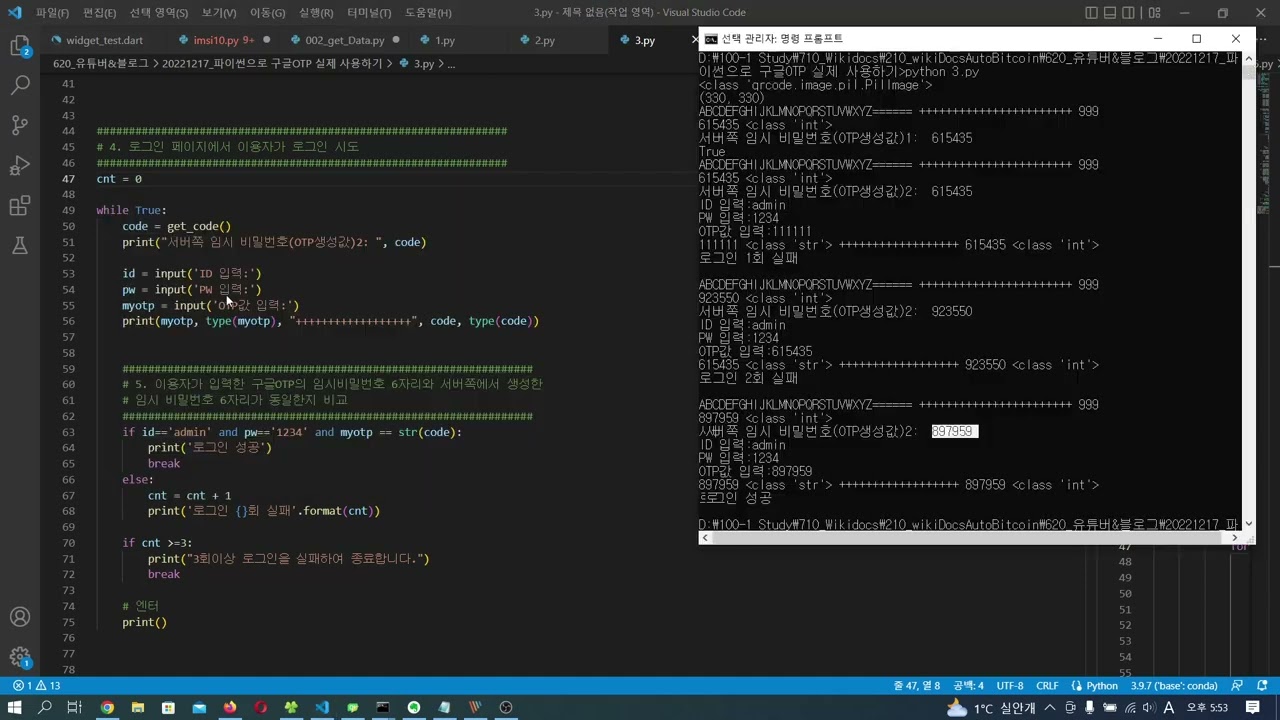This screenshot has height=720, width=1280.
Task: Show hidden tray icons chevron
Action: click(1051, 708)
